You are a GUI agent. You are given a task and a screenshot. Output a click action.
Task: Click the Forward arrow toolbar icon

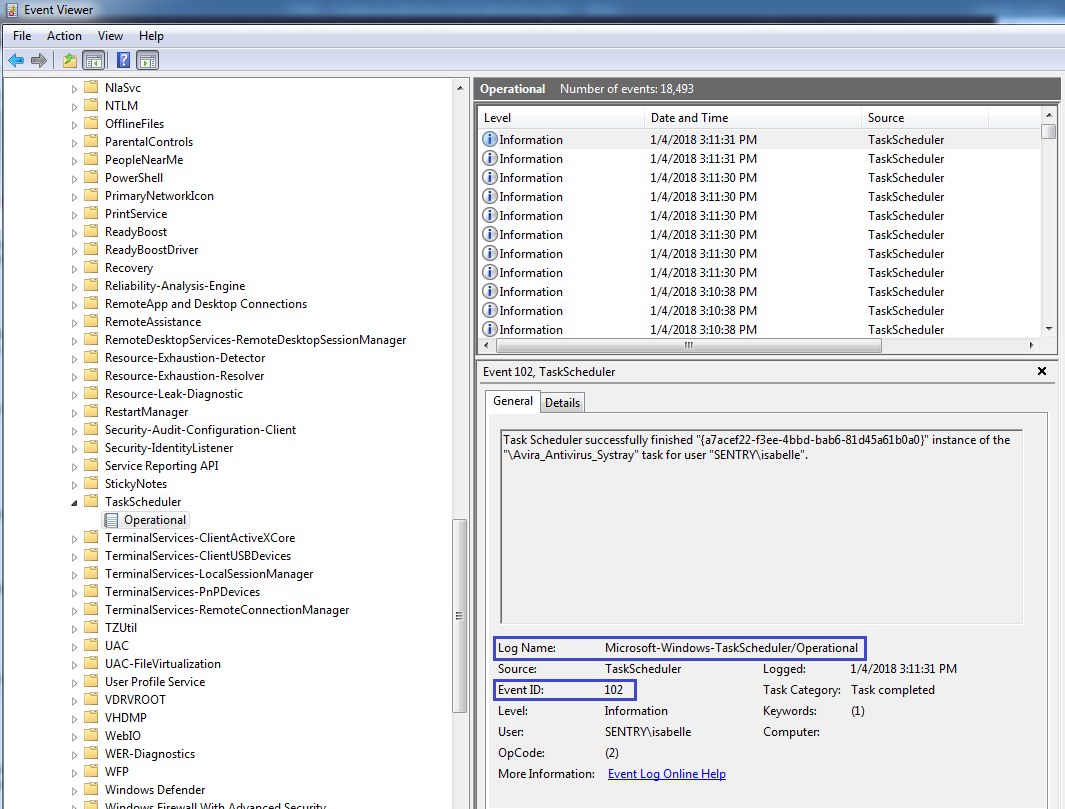[x=39, y=60]
